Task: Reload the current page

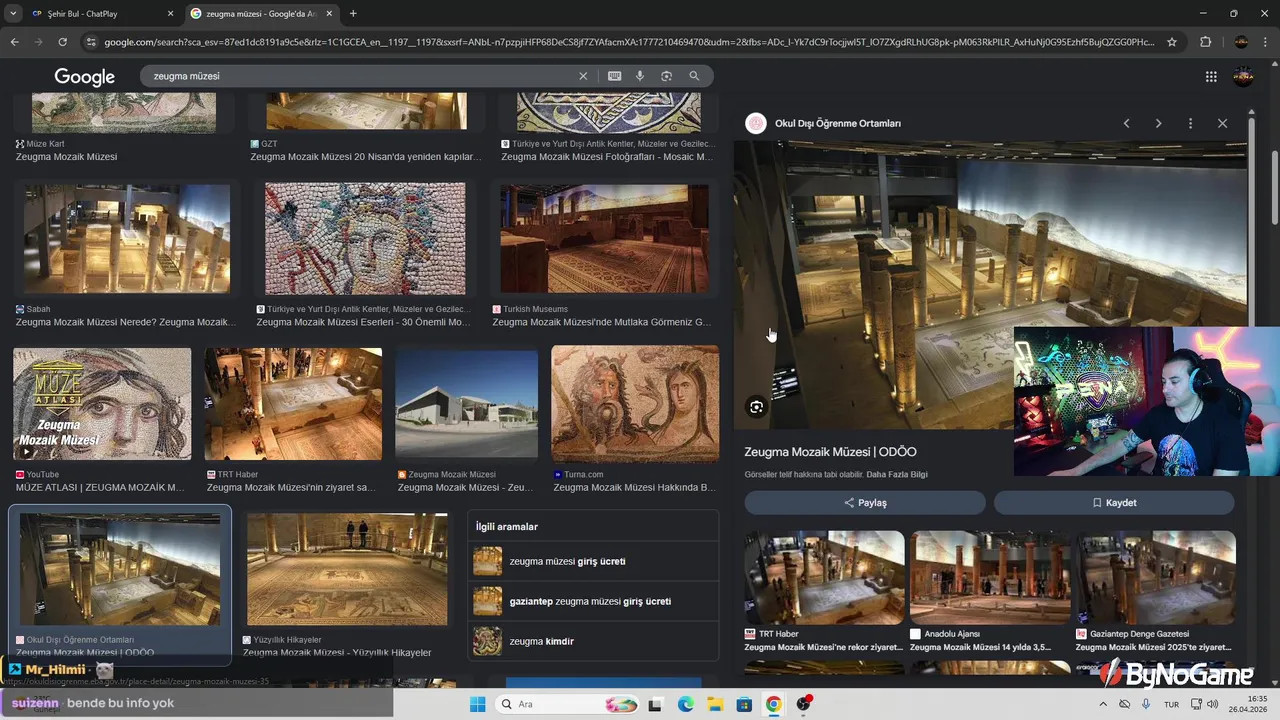Action: click(62, 42)
